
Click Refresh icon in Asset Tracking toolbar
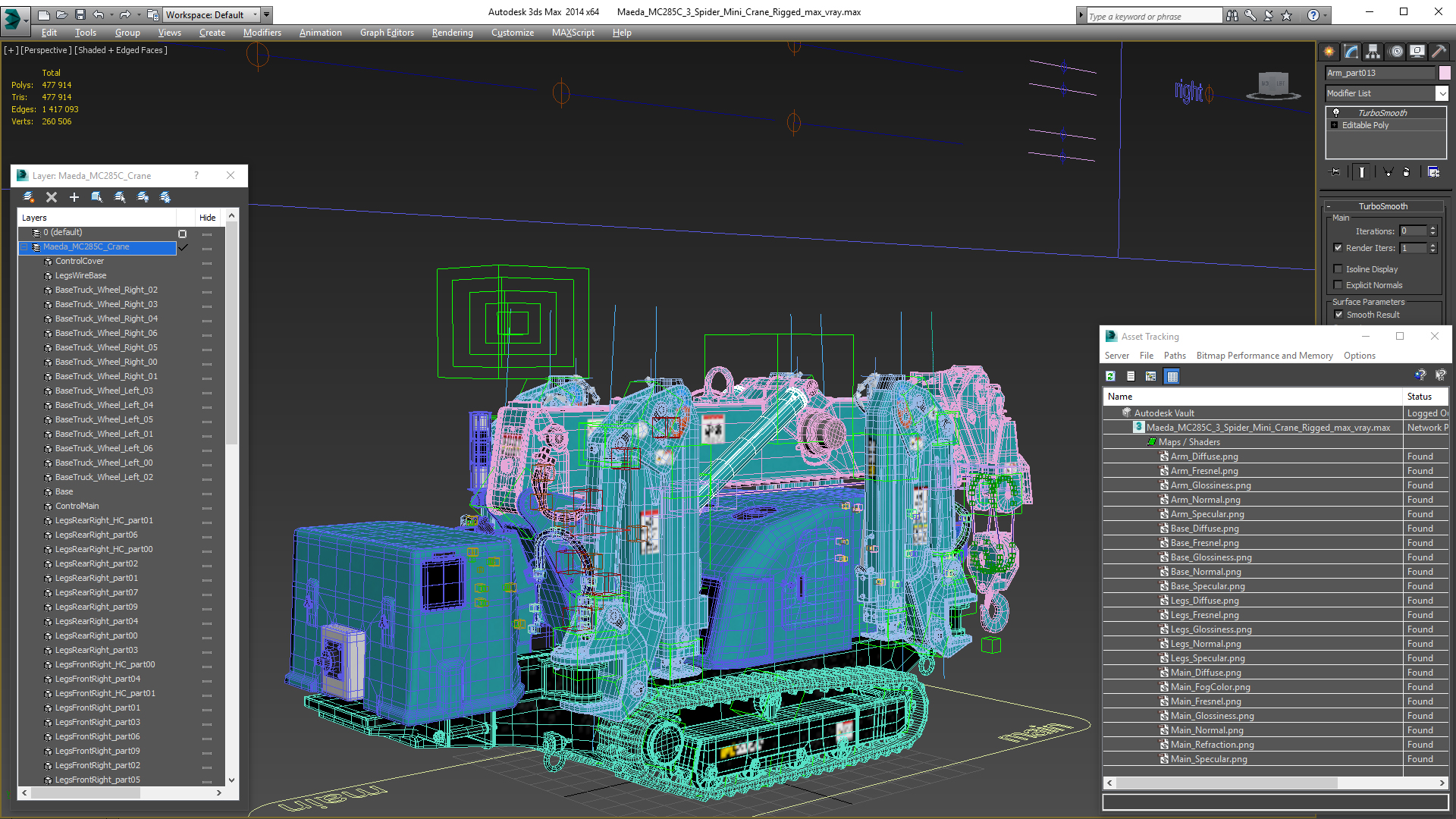pos(1110,376)
